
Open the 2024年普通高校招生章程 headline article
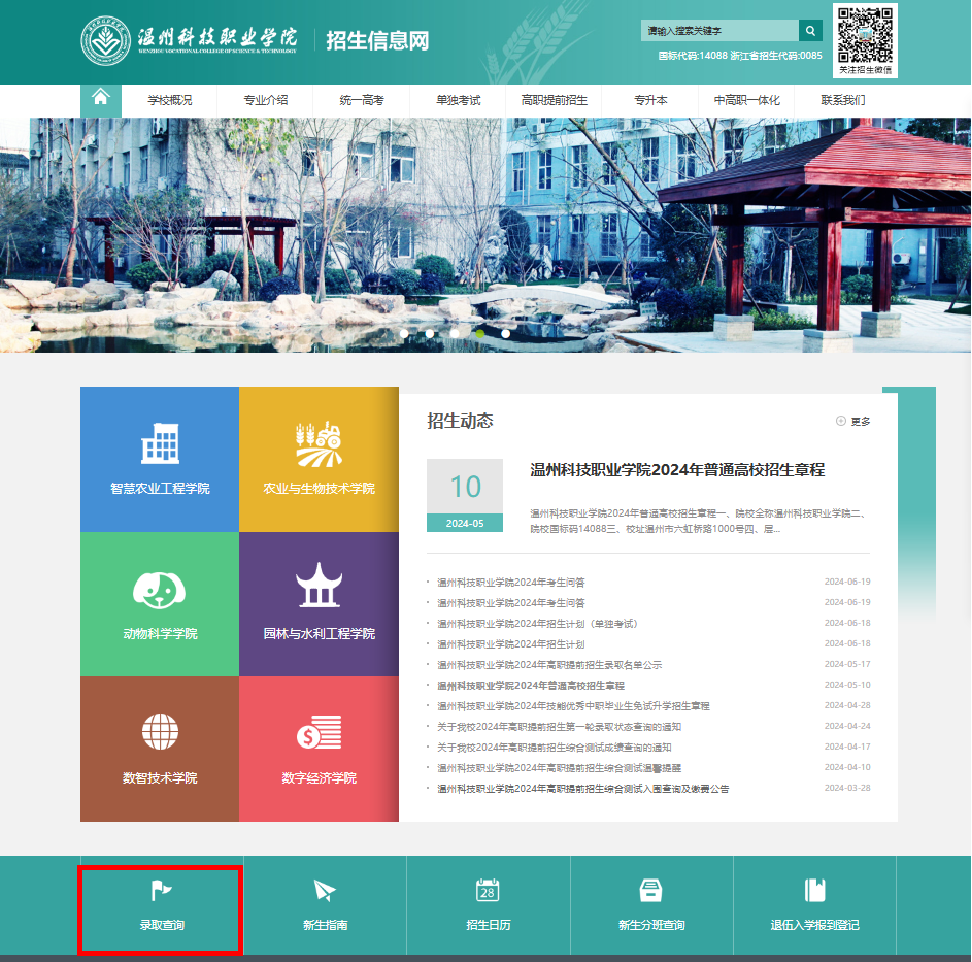677,470
